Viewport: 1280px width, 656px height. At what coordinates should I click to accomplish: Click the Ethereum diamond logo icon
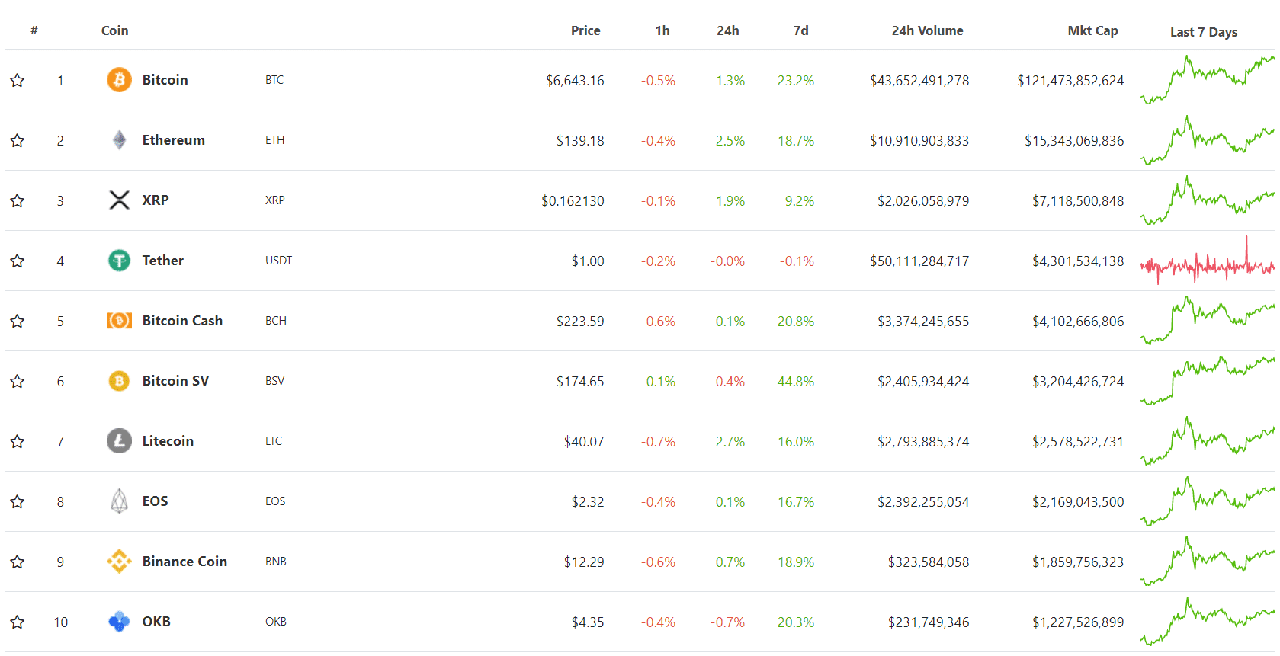[119, 140]
